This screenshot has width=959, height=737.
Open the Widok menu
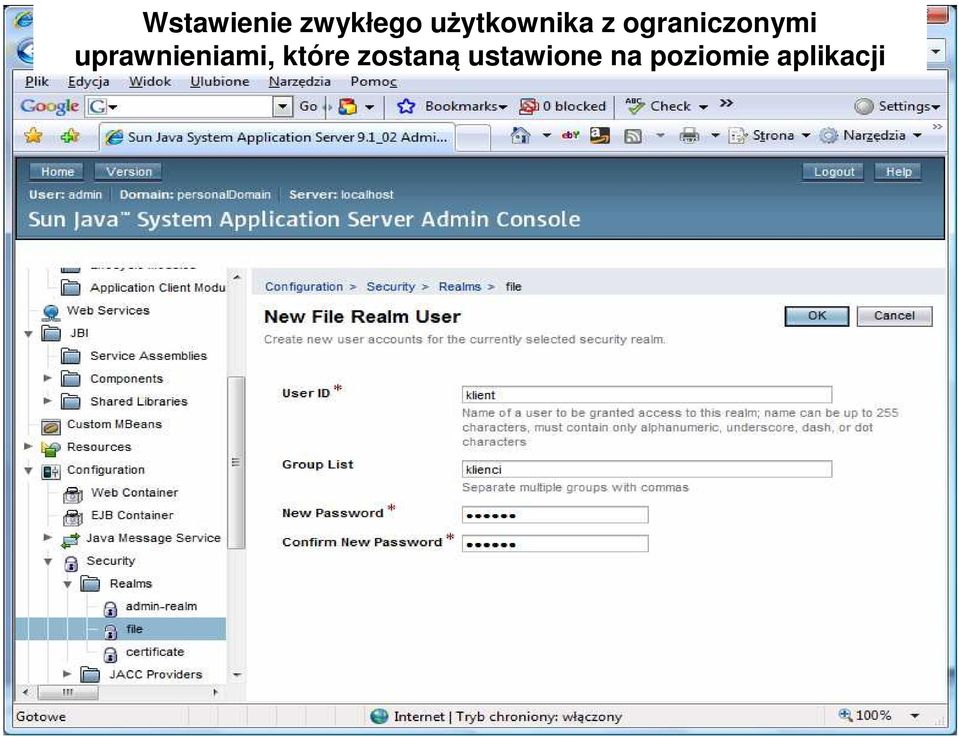[x=150, y=81]
